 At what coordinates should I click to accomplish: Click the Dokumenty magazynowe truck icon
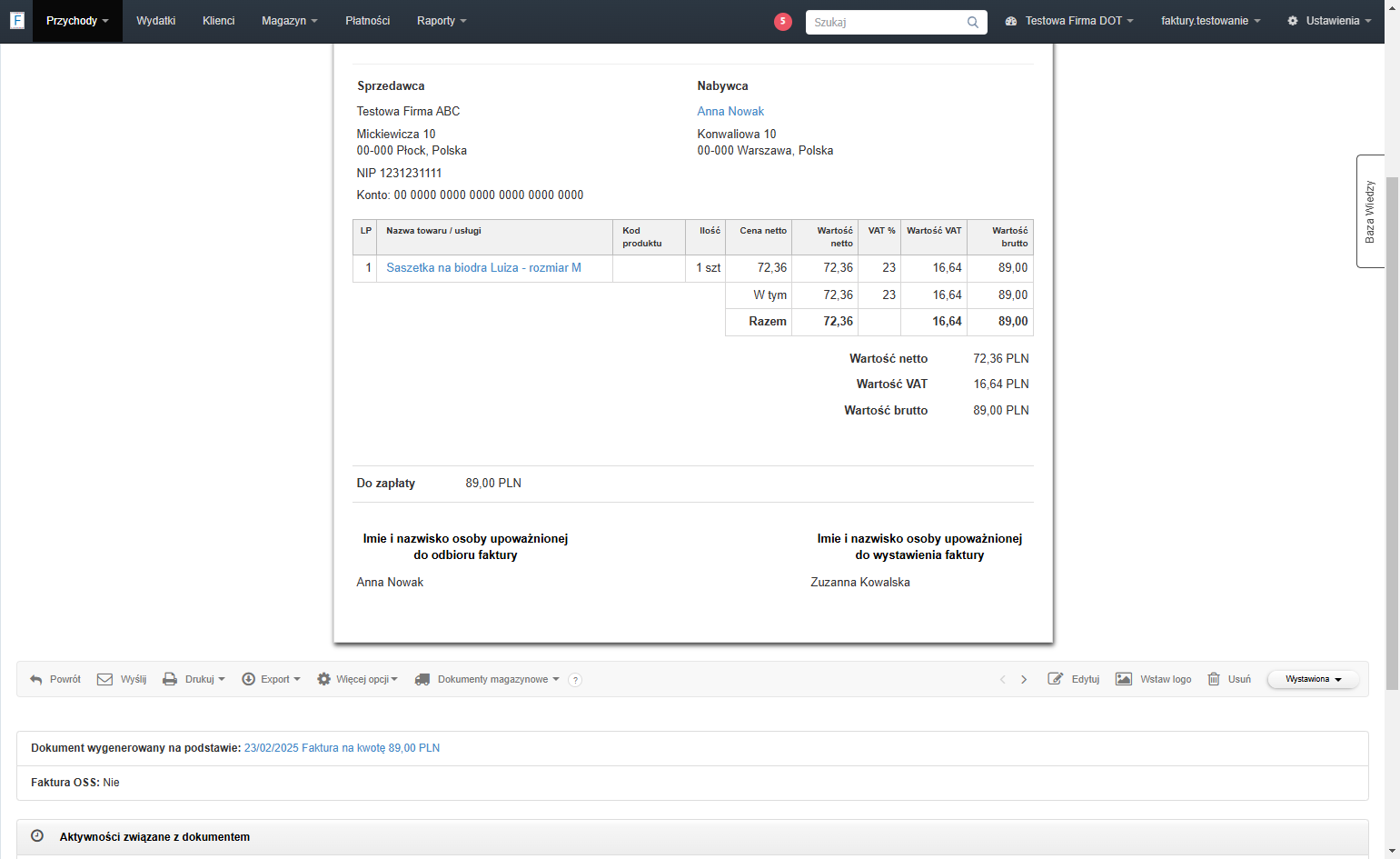click(x=422, y=679)
